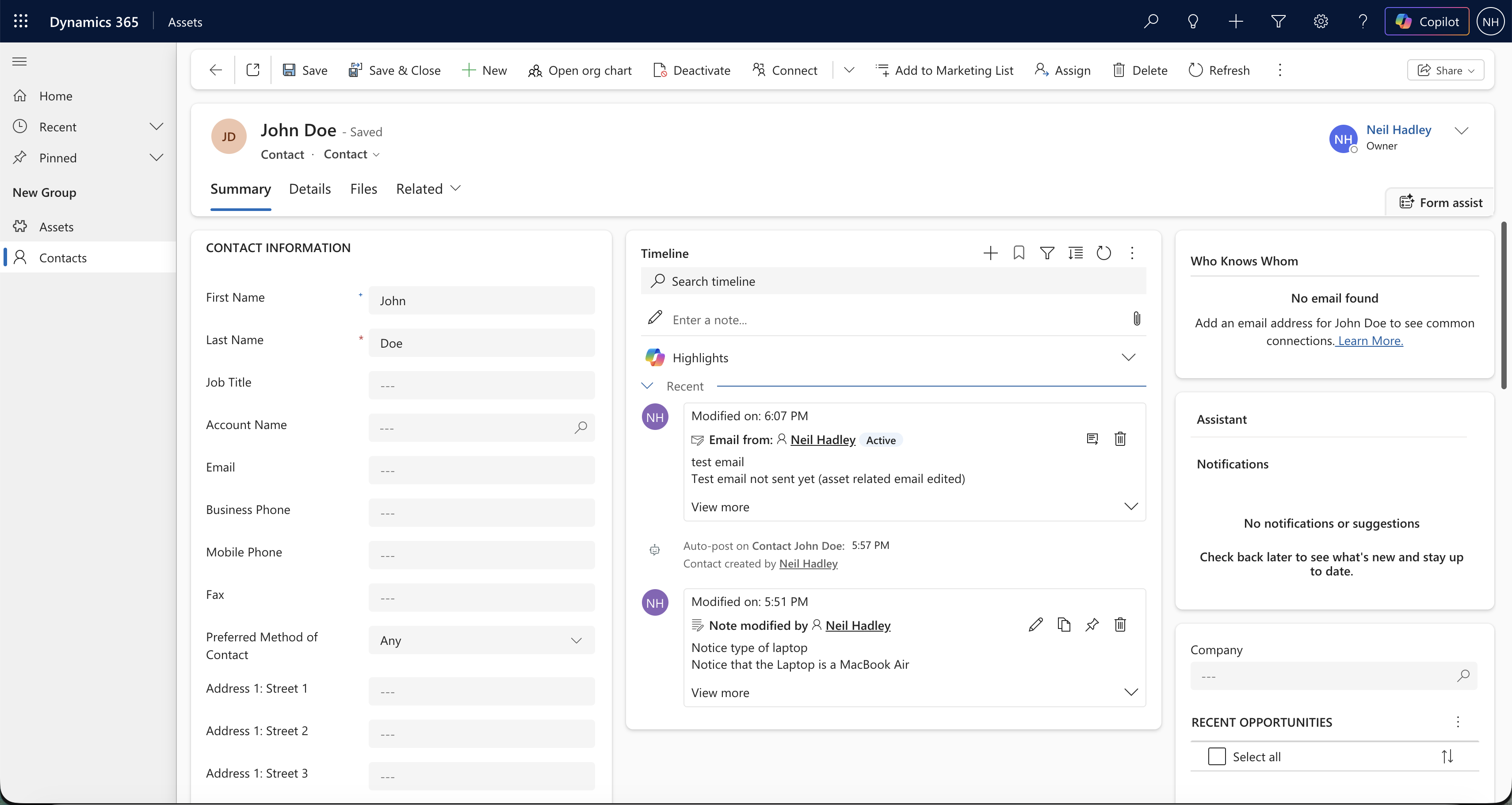Open Preferred Method of Contact dropdown
1512x805 pixels.
point(482,640)
